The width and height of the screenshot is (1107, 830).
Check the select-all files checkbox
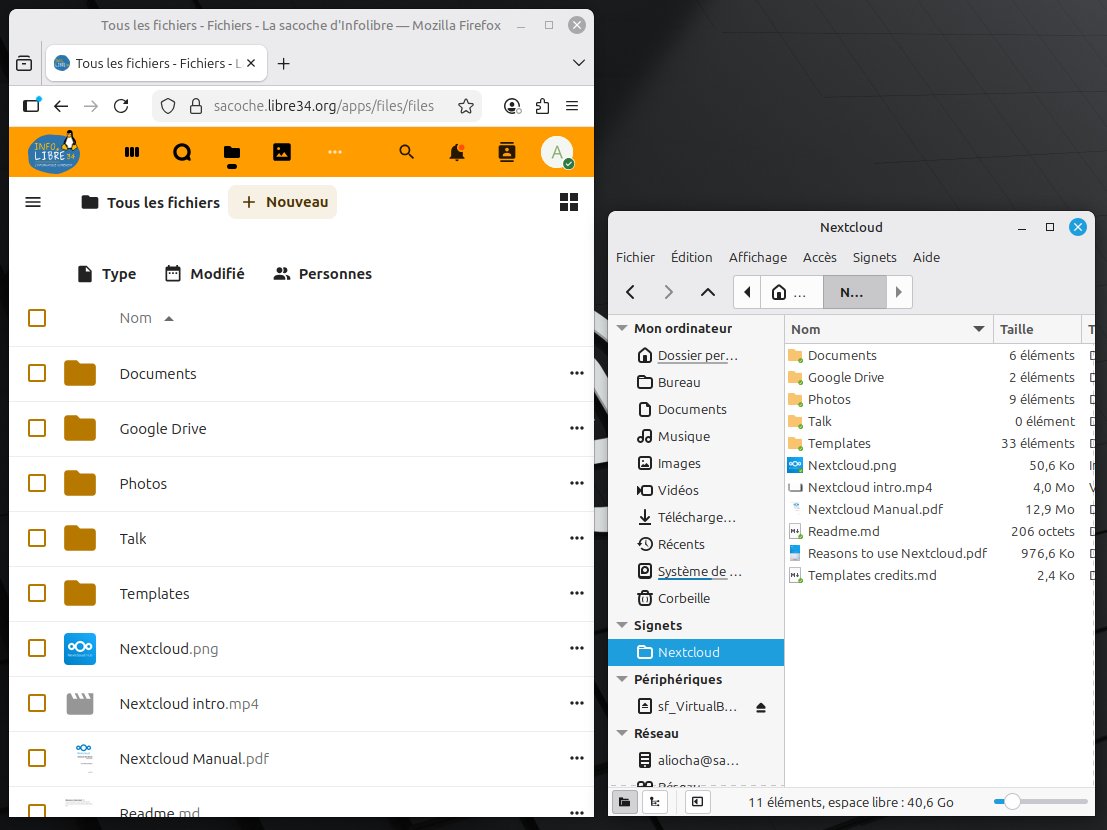click(37, 318)
